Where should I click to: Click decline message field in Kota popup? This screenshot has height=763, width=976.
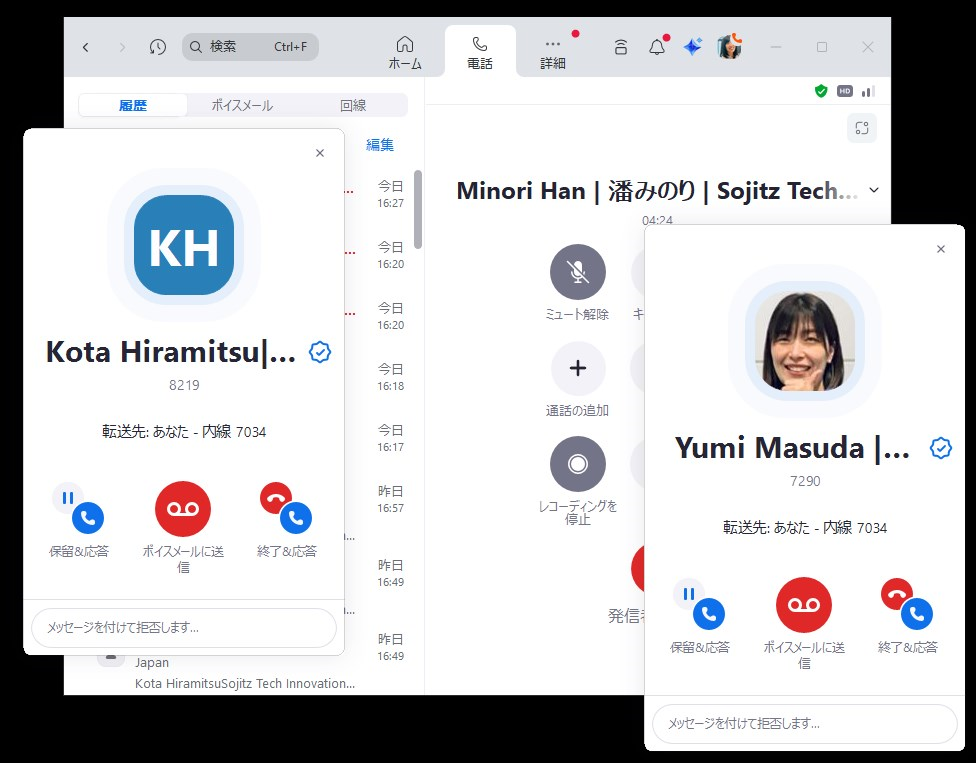coord(184,627)
